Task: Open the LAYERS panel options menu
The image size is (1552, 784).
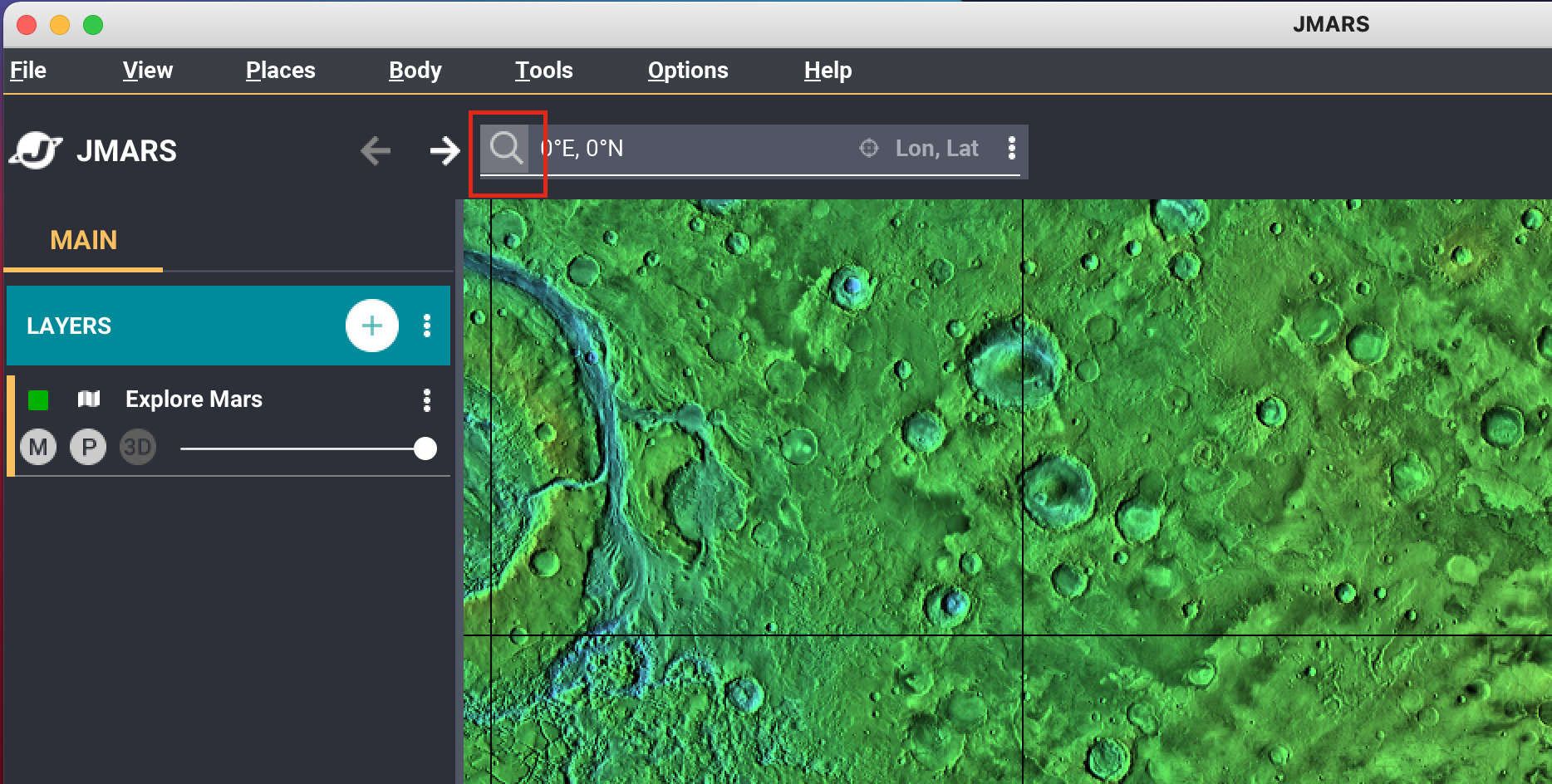Action: (427, 326)
